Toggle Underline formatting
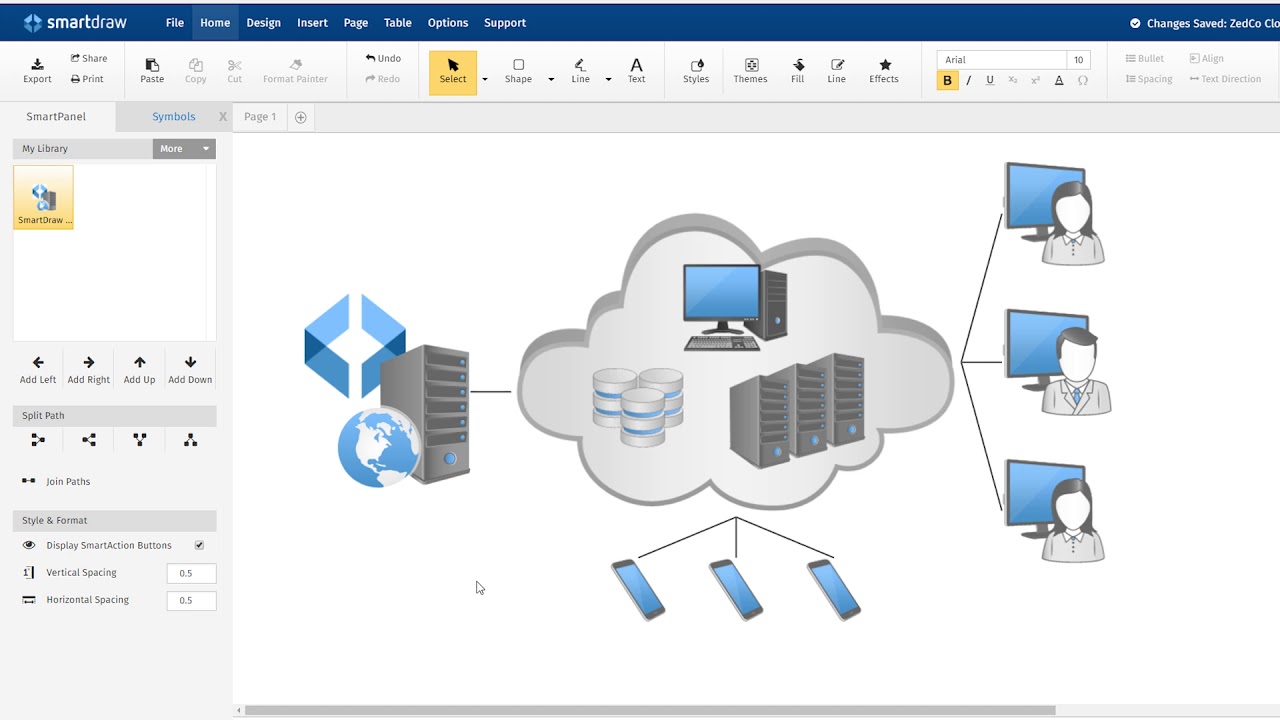Viewport: 1280px width, 720px height. click(990, 80)
